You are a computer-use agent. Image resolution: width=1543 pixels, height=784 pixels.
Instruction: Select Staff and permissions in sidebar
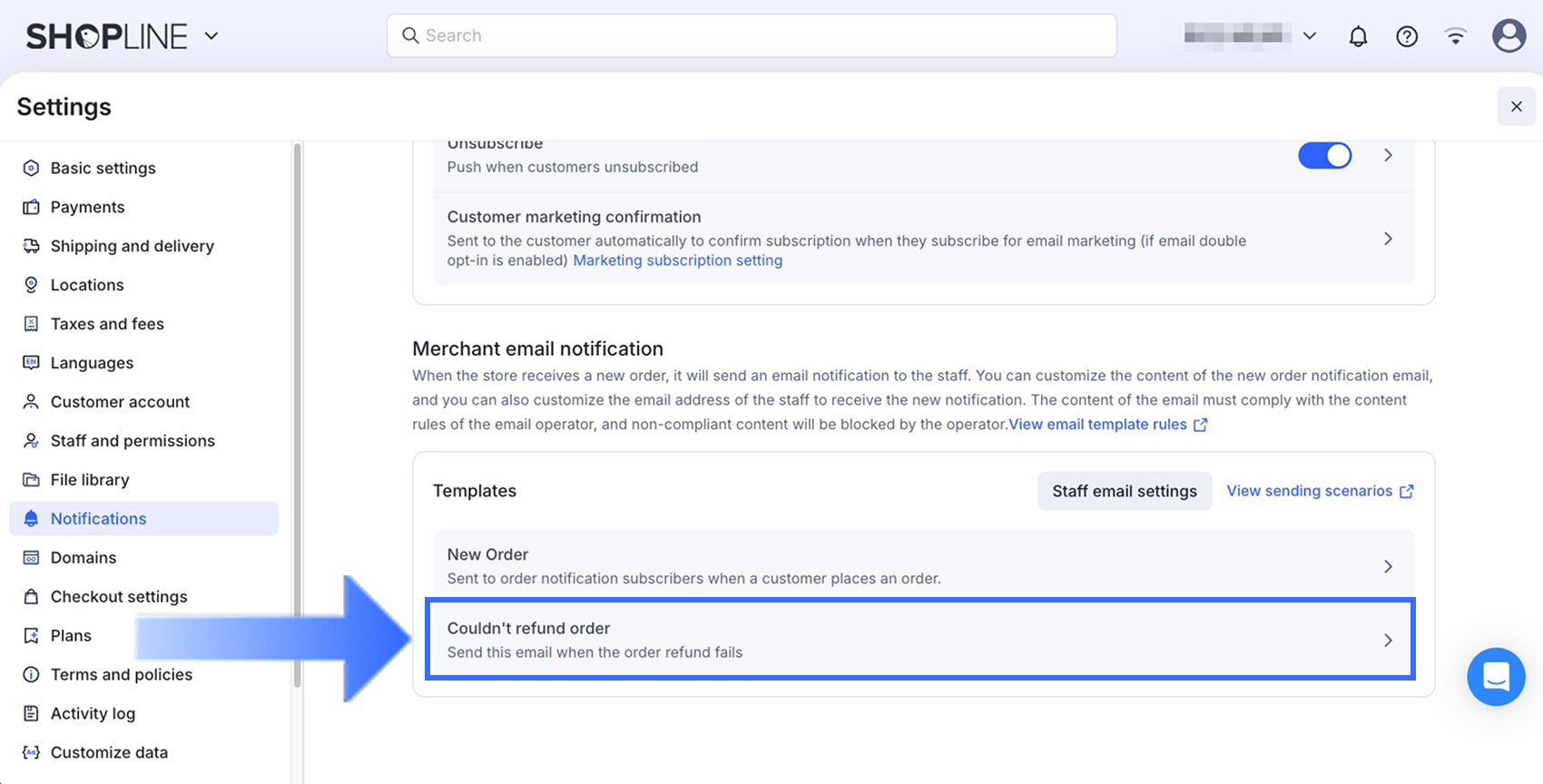(133, 441)
